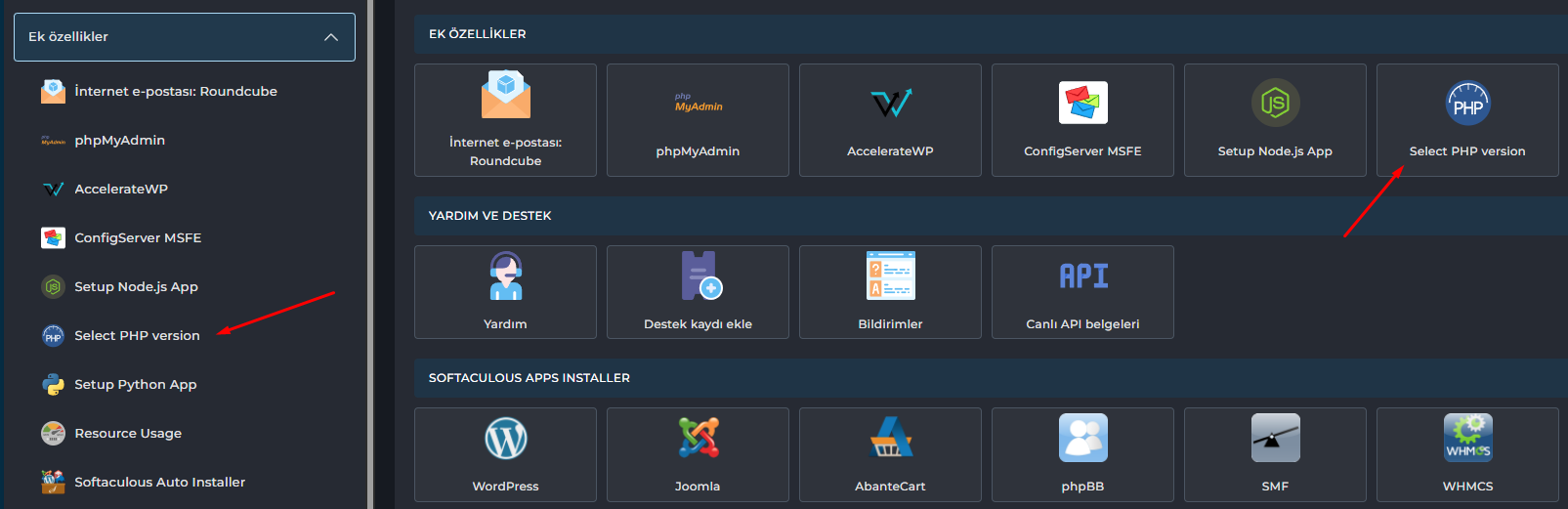Click the sidebar vertical scrollbar
The width and height of the screenshot is (1568, 509).
369,254
